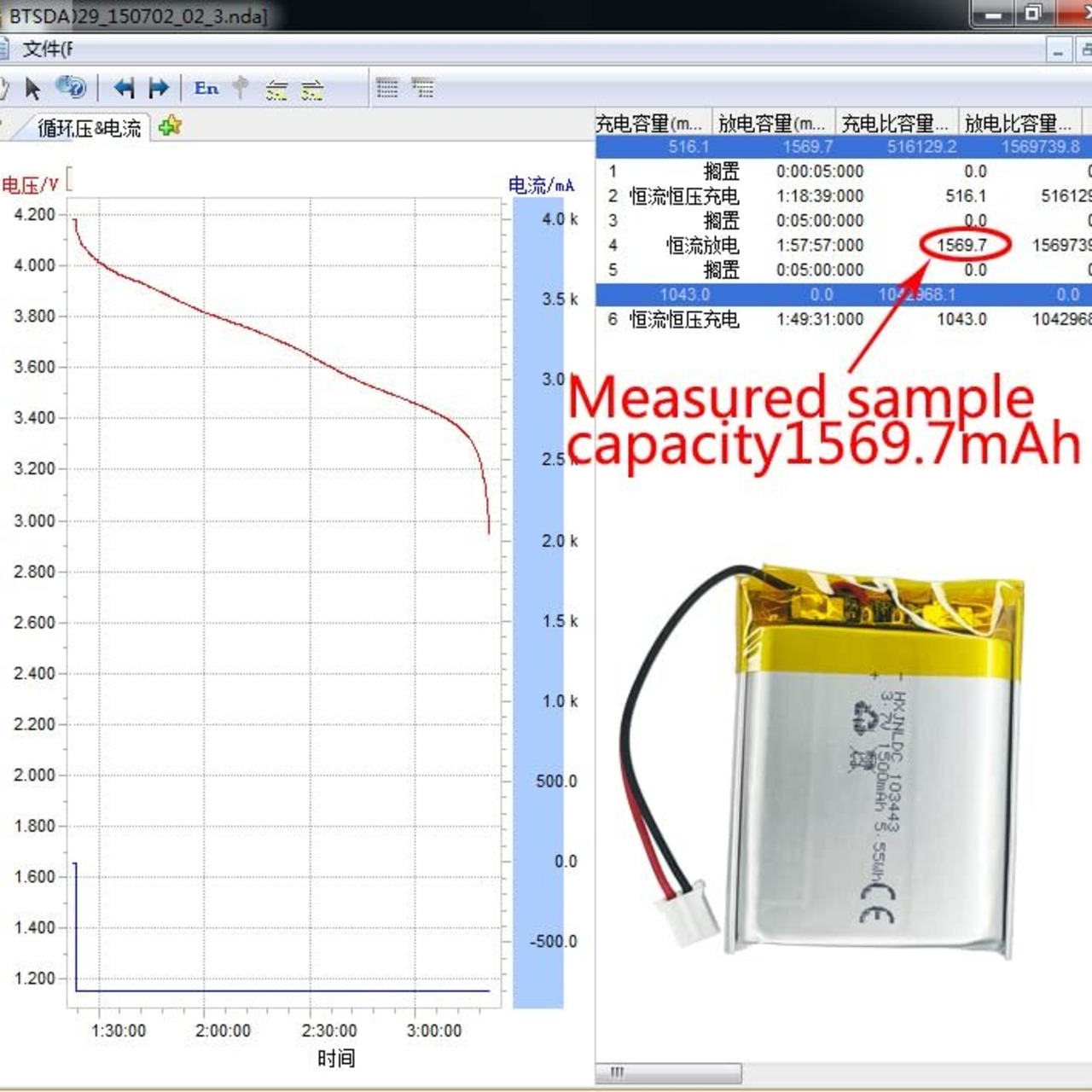Click the 充电比容量 column header

(897, 123)
